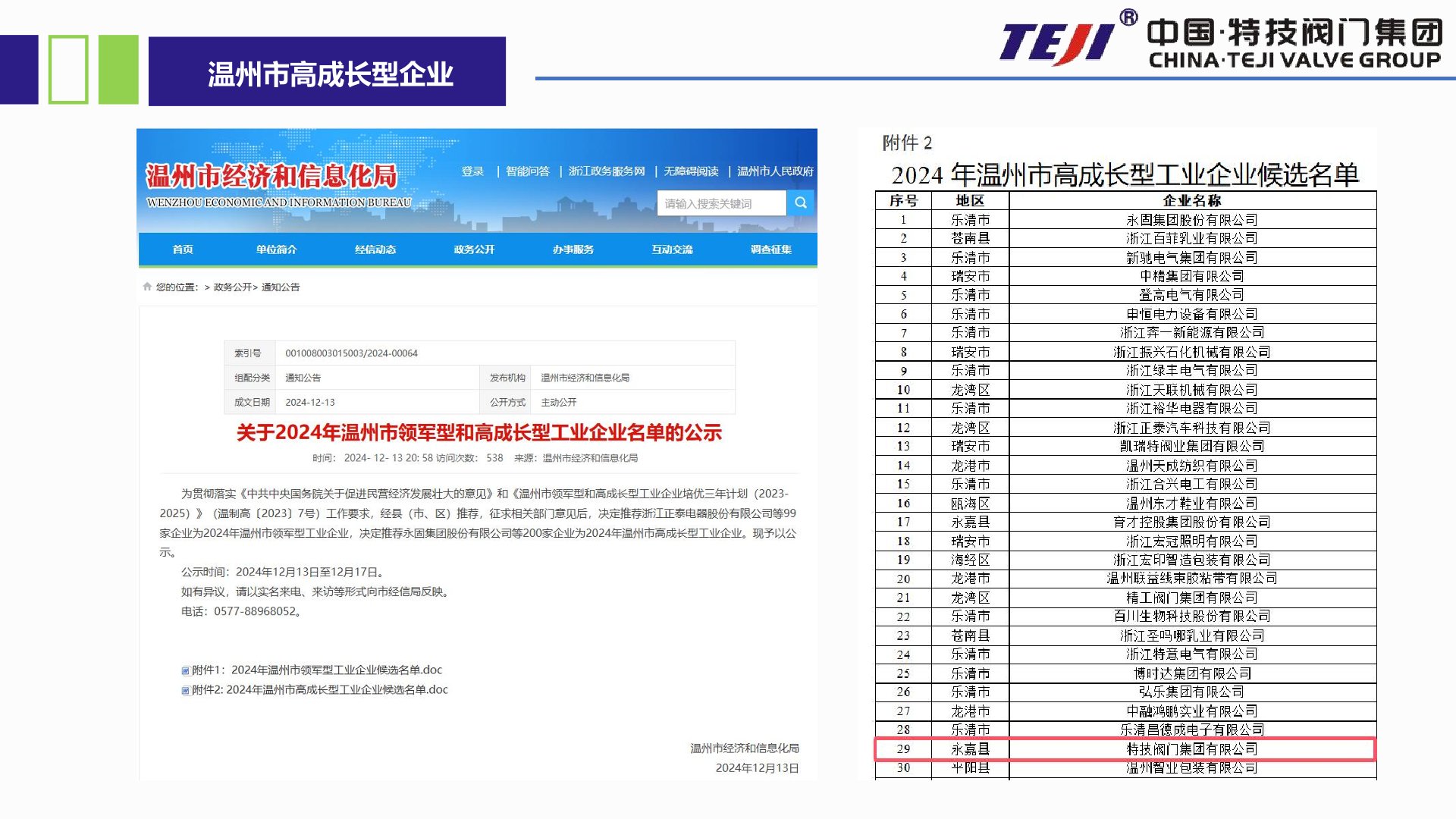Click the slide title 温州市高成长型企业
The width and height of the screenshot is (1456, 819).
pos(331,74)
